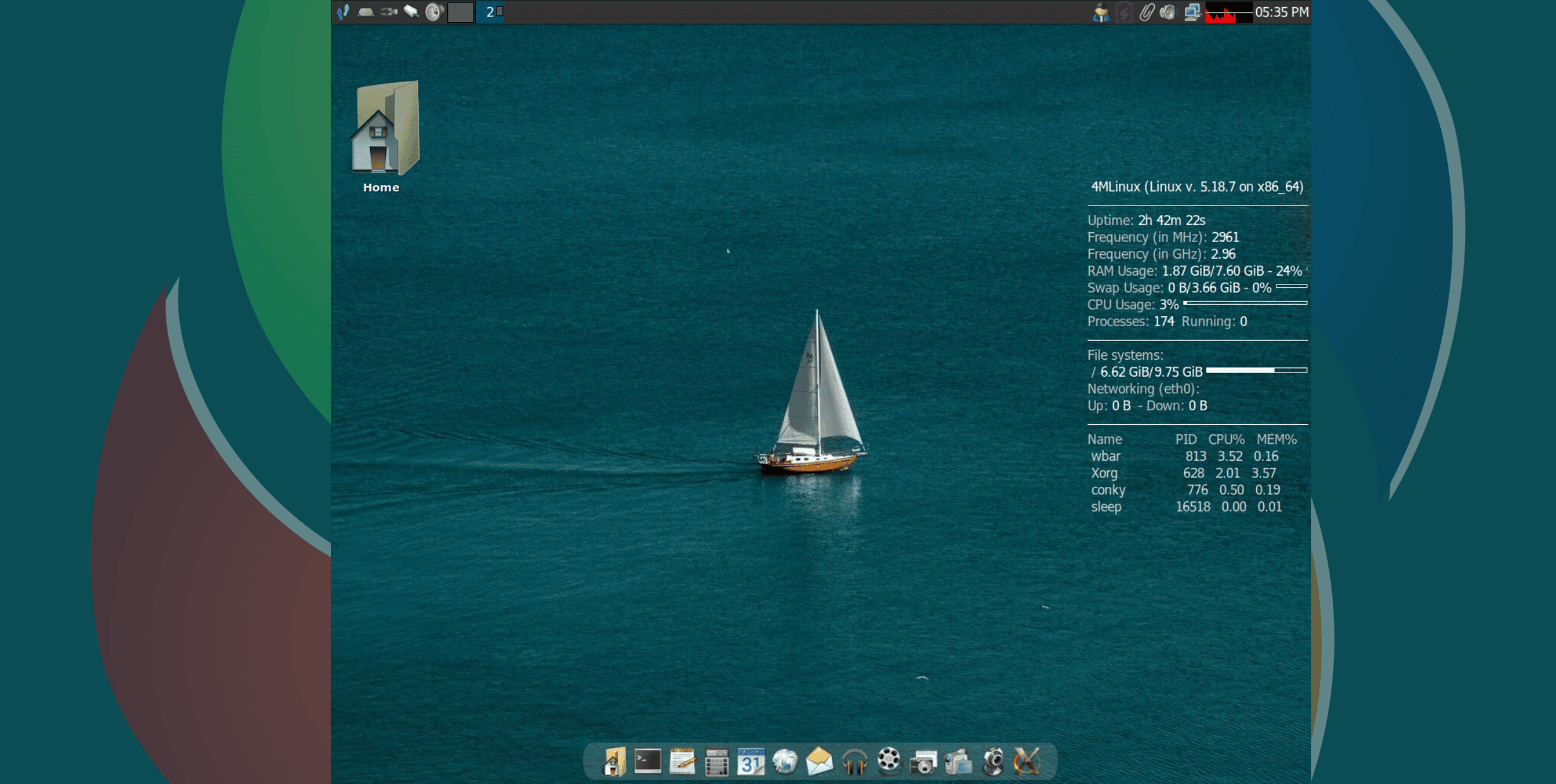
Task: Launch the camcorder screen recorder dock icon
Action: click(958, 762)
